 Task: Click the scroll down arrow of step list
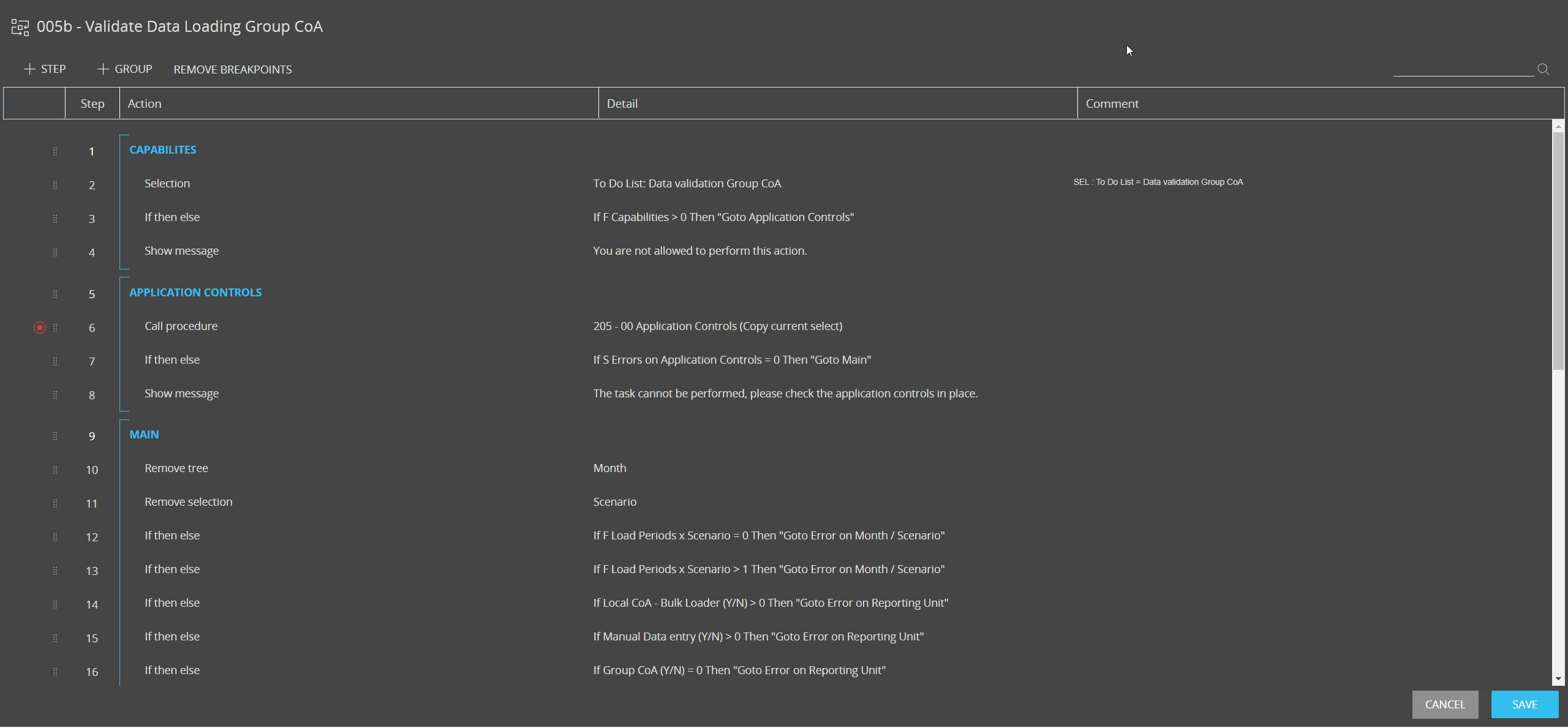point(1558,679)
